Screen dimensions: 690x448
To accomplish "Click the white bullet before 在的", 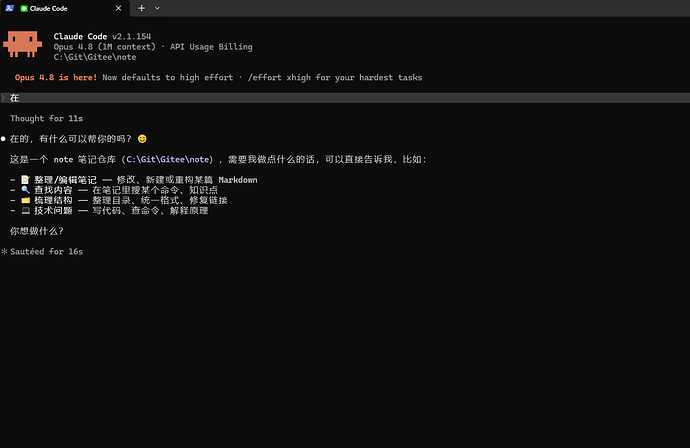I will [3, 139].
